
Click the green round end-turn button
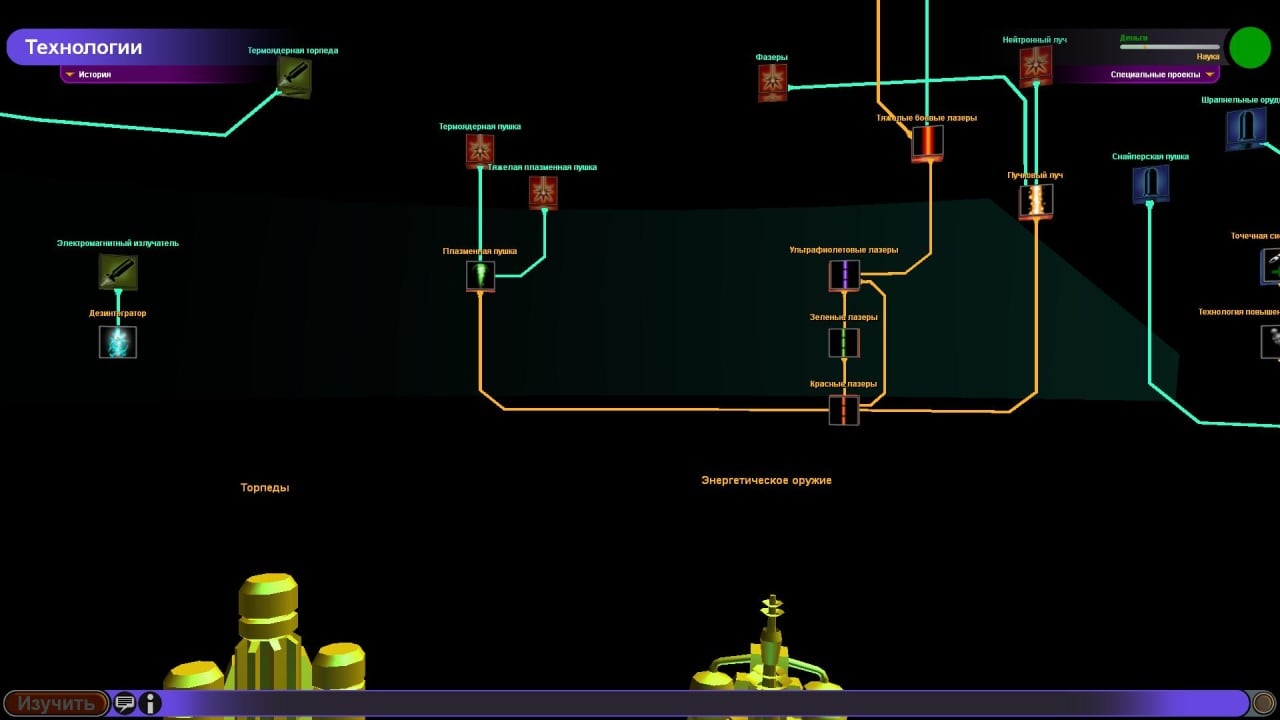click(1249, 47)
